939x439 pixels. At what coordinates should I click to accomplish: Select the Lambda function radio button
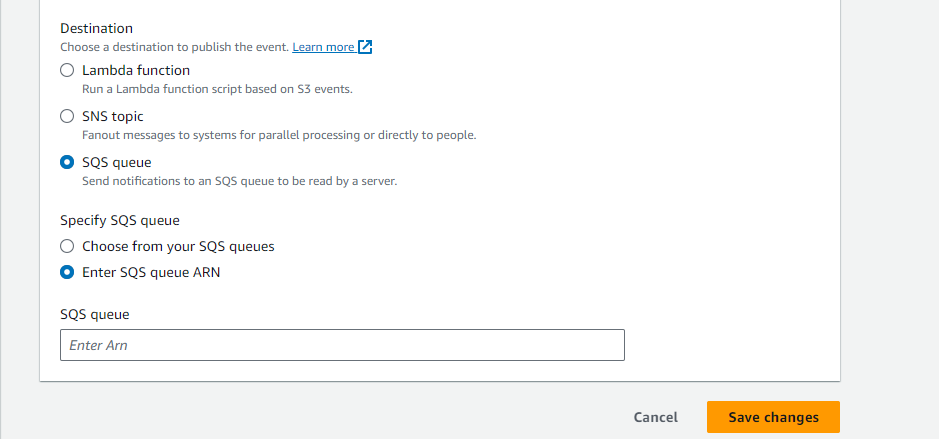pyautogui.click(x=67, y=71)
